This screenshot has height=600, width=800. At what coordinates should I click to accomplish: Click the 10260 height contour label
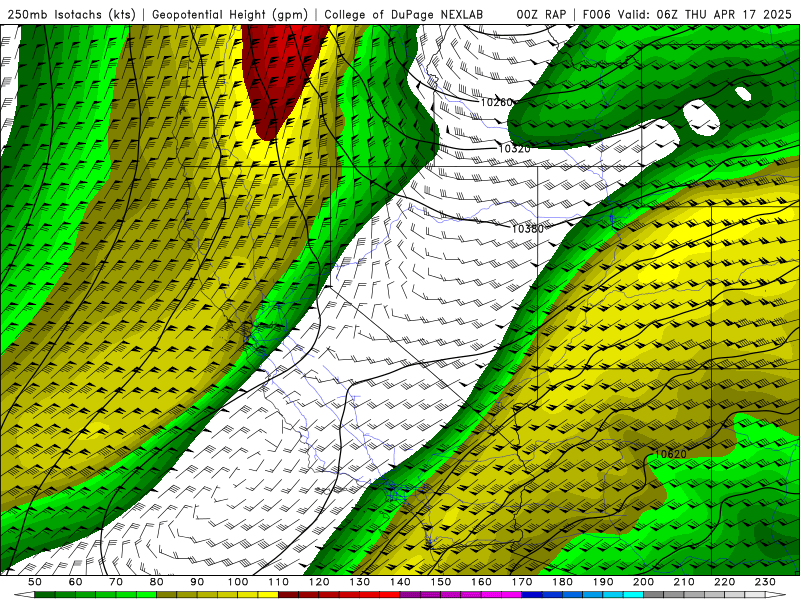(x=496, y=102)
